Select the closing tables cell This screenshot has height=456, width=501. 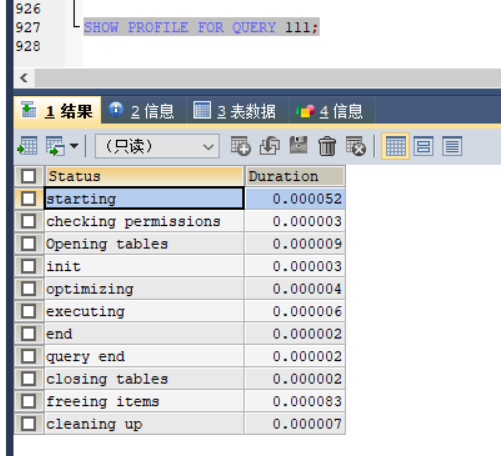144,379
